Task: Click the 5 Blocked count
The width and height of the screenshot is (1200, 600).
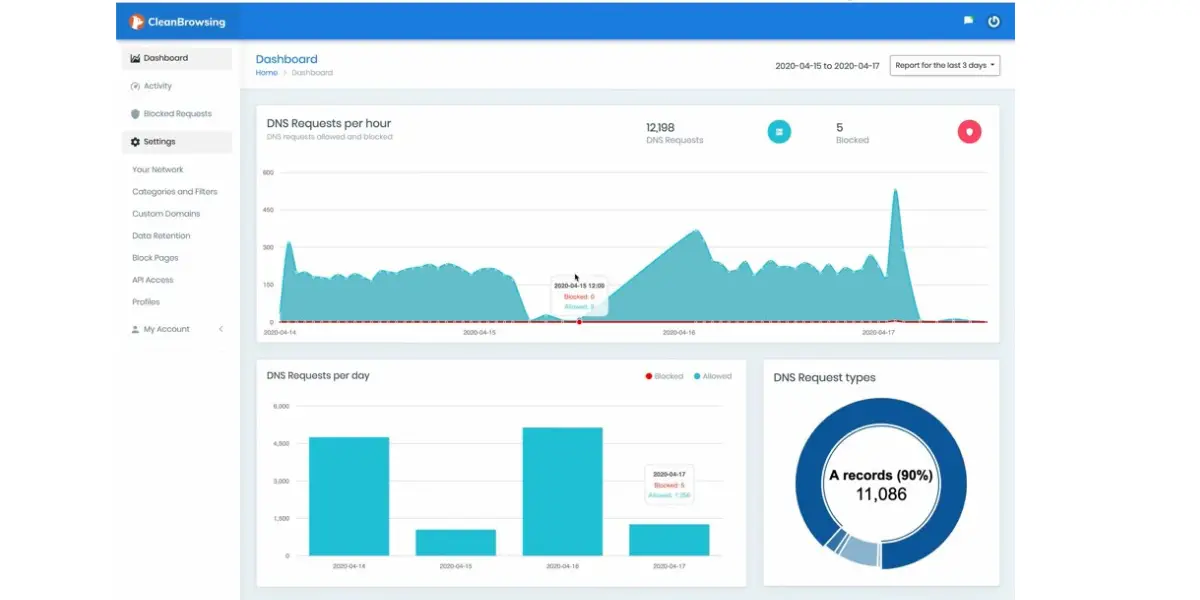Action: 839,128
